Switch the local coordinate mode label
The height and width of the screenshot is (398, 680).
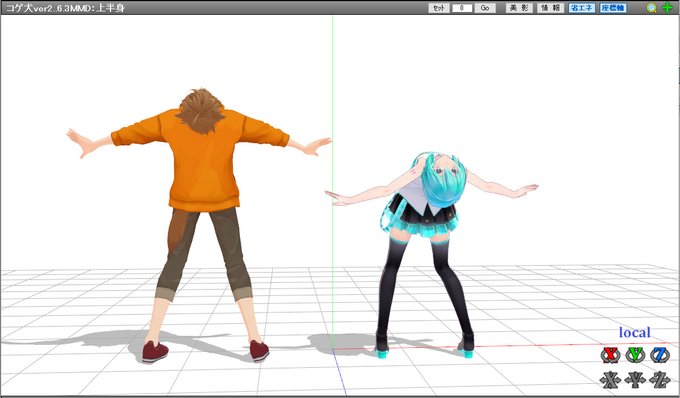coord(634,333)
